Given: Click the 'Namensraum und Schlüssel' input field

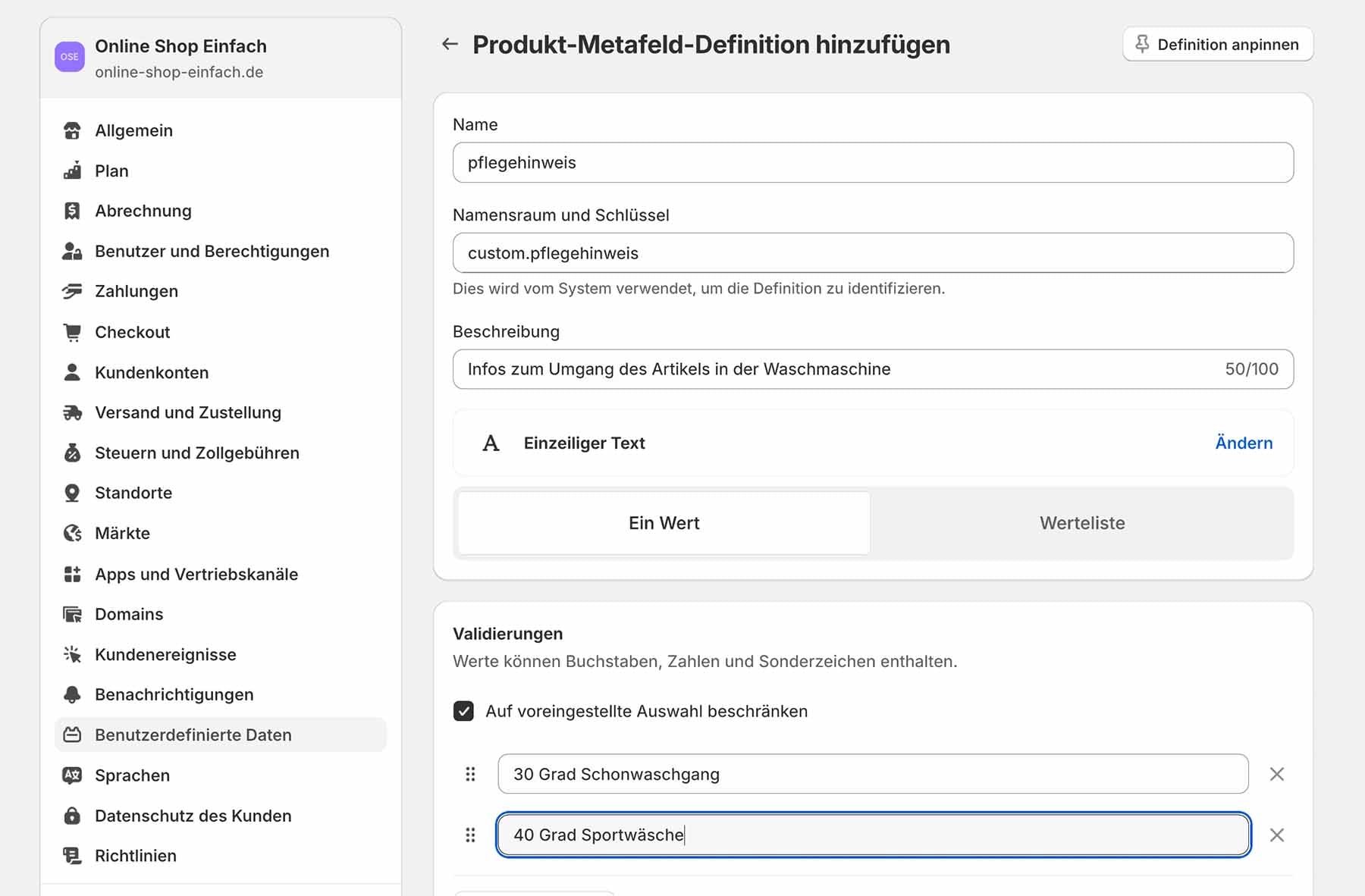Looking at the screenshot, I should [x=872, y=253].
